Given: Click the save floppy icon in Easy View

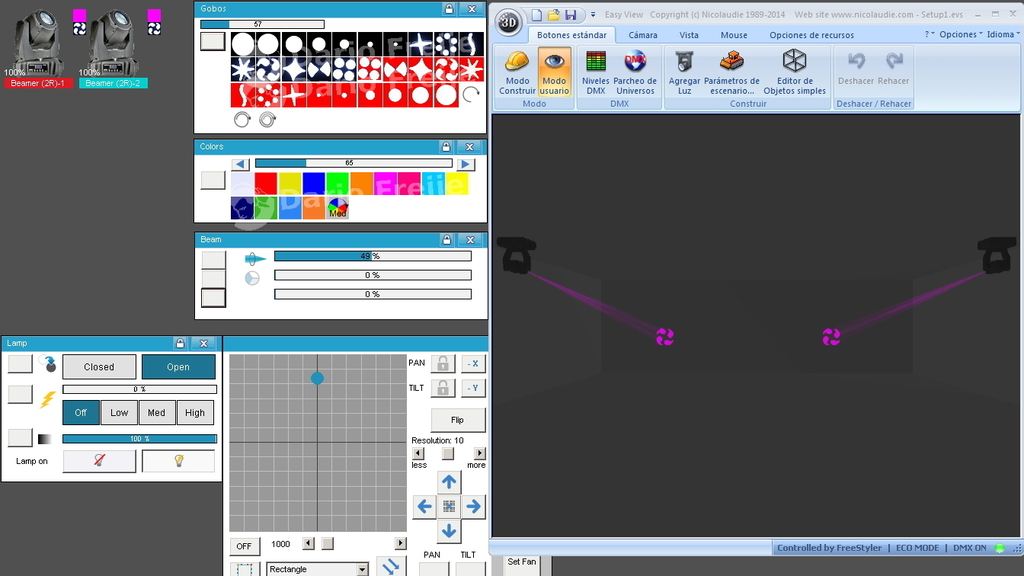Looking at the screenshot, I should [571, 14].
